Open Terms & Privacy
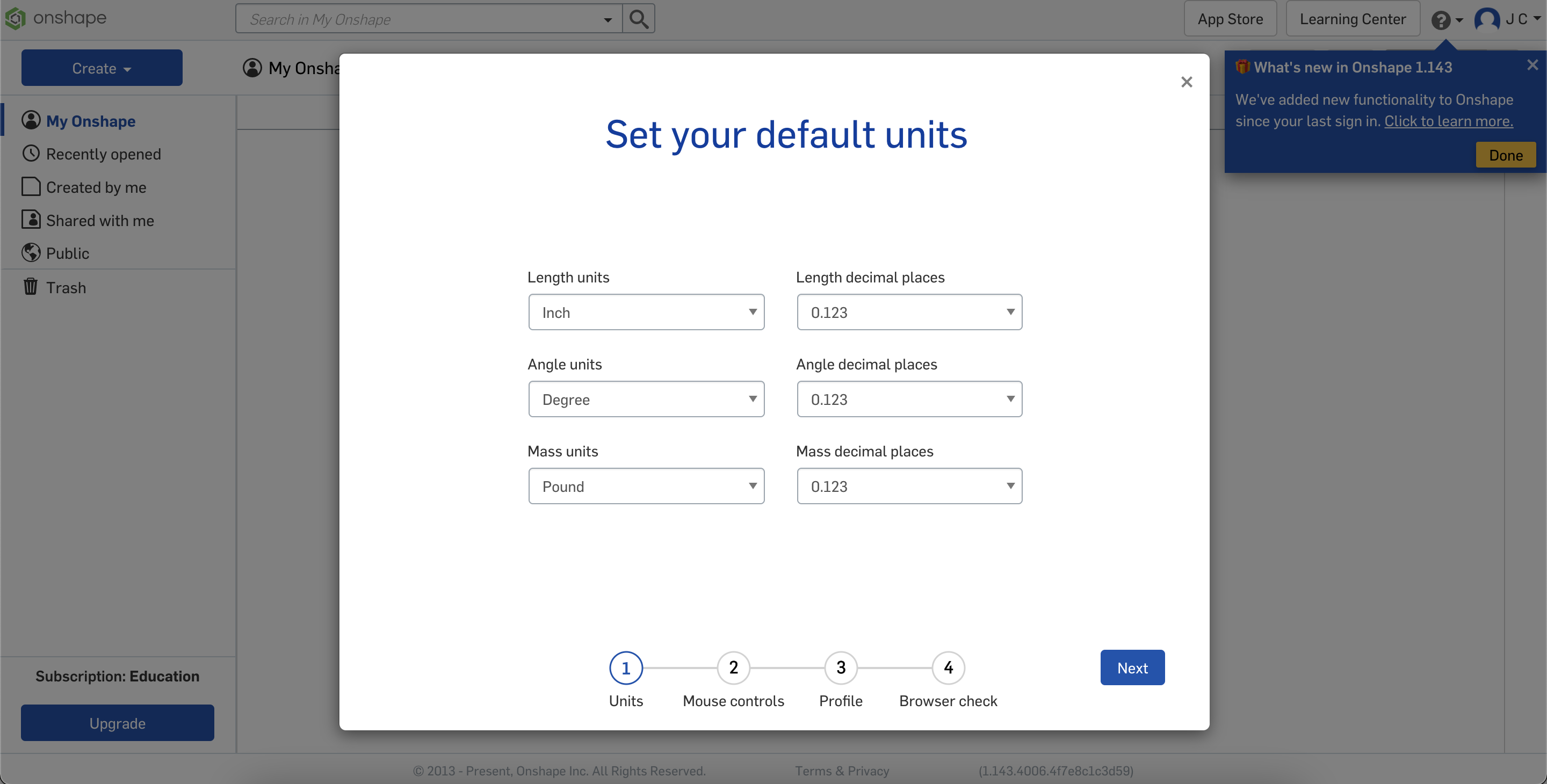Viewport: 1547px width, 784px height. click(x=842, y=771)
